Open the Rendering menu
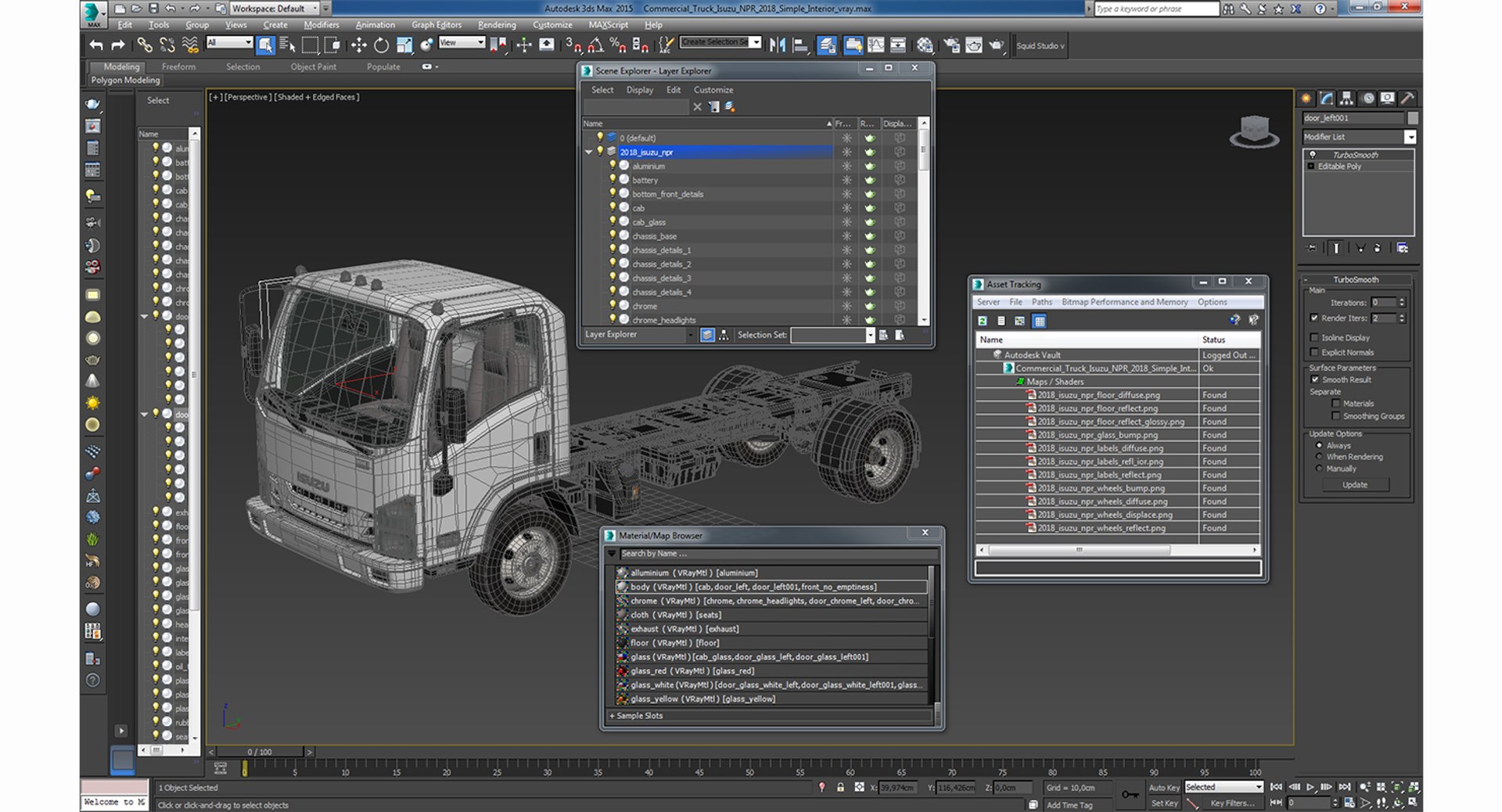The height and width of the screenshot is (812, 1502). click(497, 25)
